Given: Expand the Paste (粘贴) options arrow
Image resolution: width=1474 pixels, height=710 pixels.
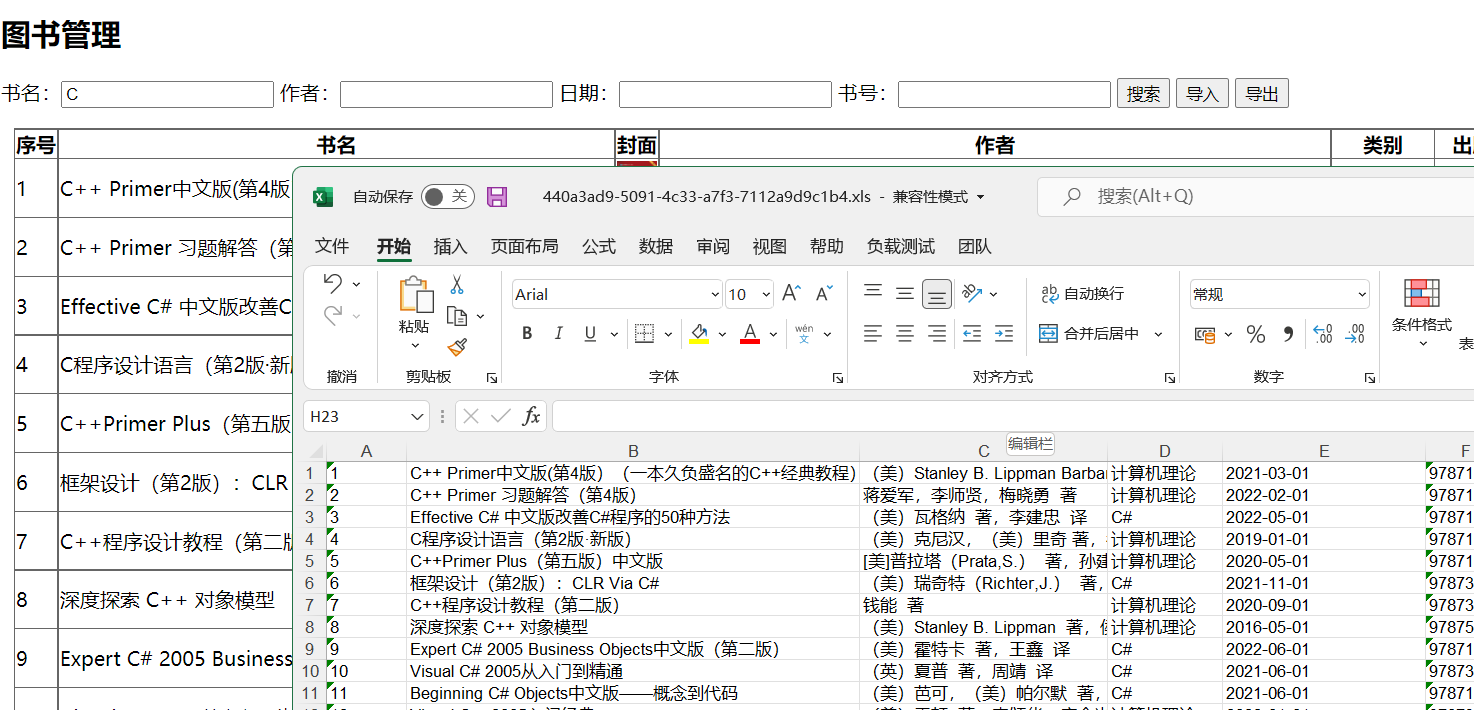Looking at the screenshot, I should (x=415, y=345).
